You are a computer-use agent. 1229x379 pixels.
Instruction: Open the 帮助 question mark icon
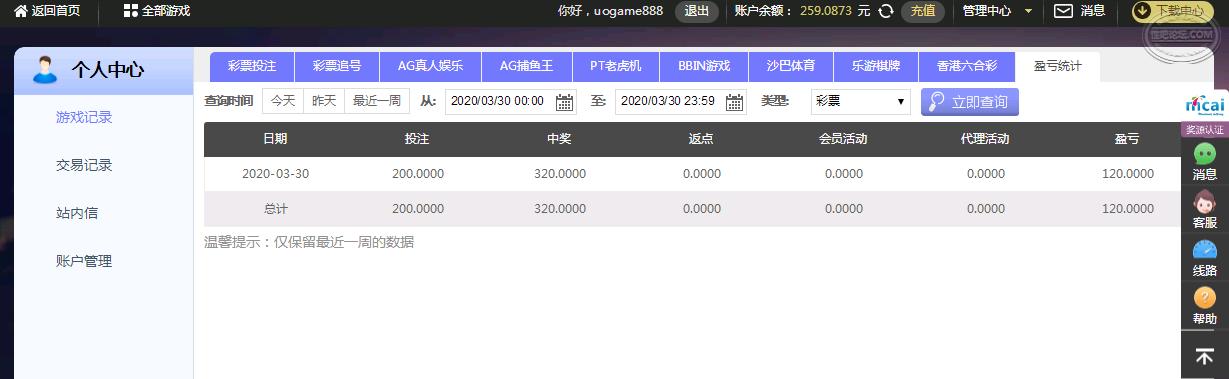pos(1205,297)
